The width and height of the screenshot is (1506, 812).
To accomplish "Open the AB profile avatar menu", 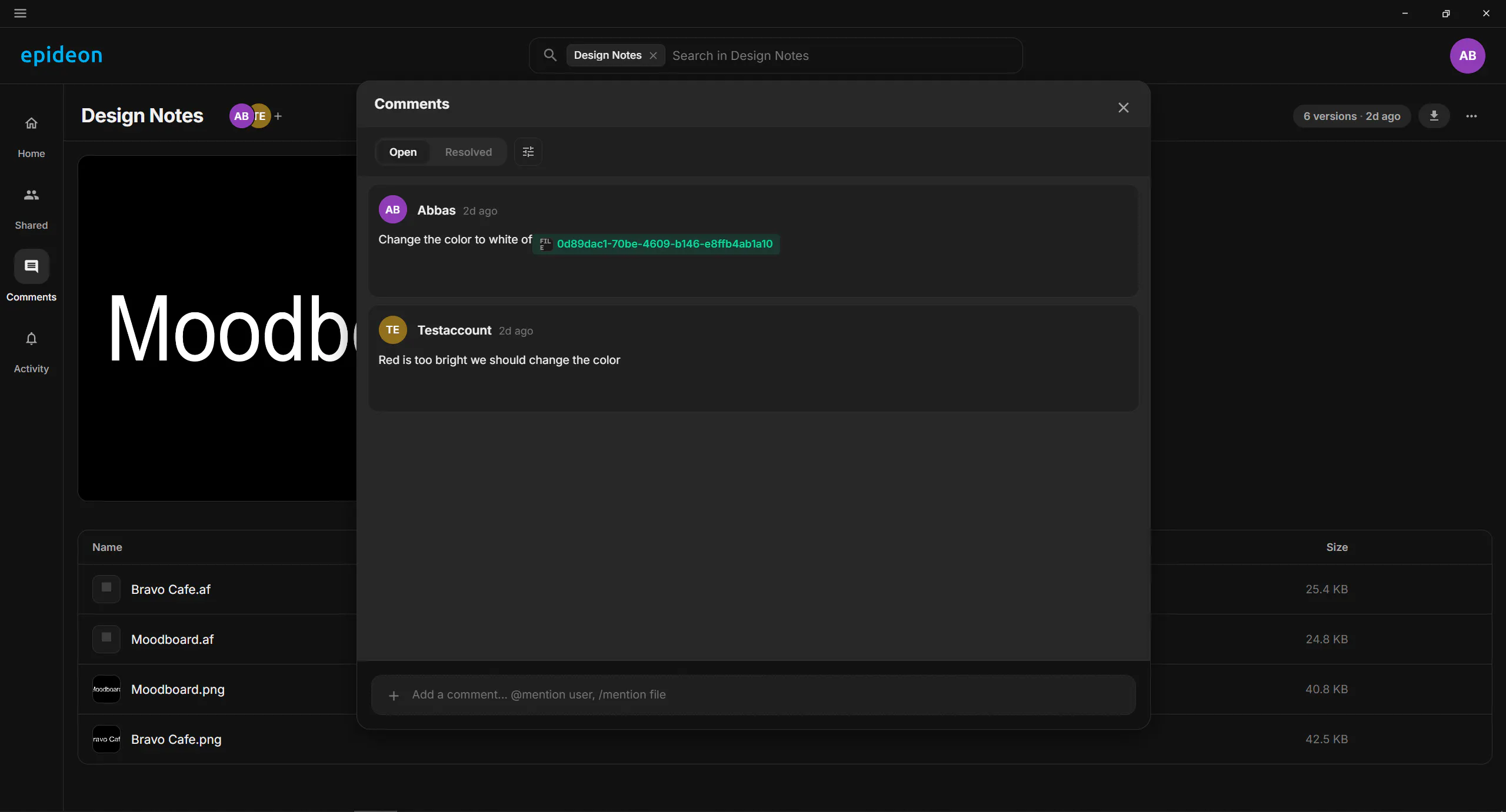I will (x=1467, y=55).
